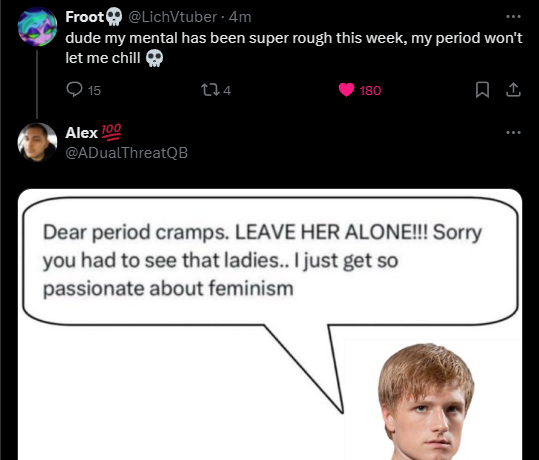The image size is (539, 460).
Task: Open the @LichVtuber handle link
Action: click(173, 17)
